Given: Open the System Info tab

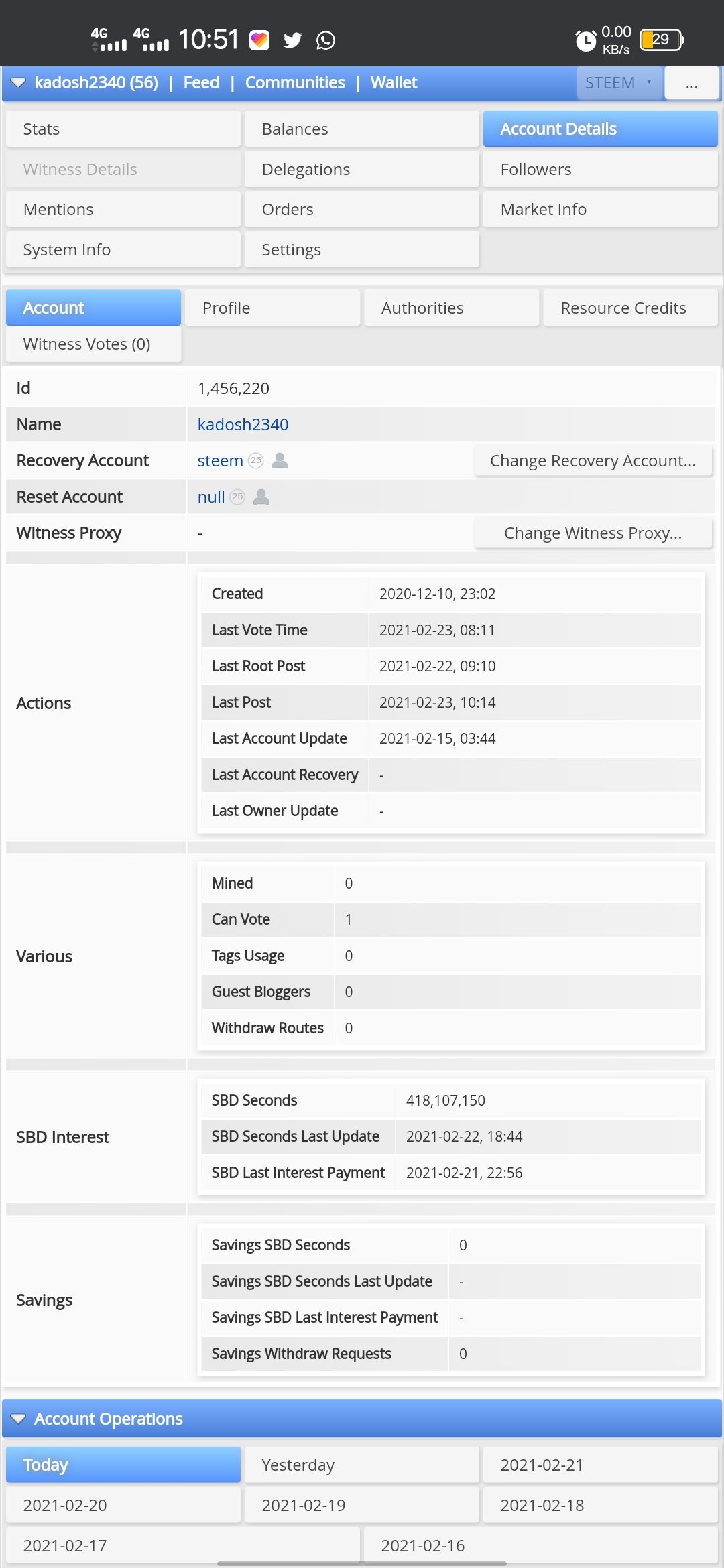Looking at the screenshot, I should [123, 249].
